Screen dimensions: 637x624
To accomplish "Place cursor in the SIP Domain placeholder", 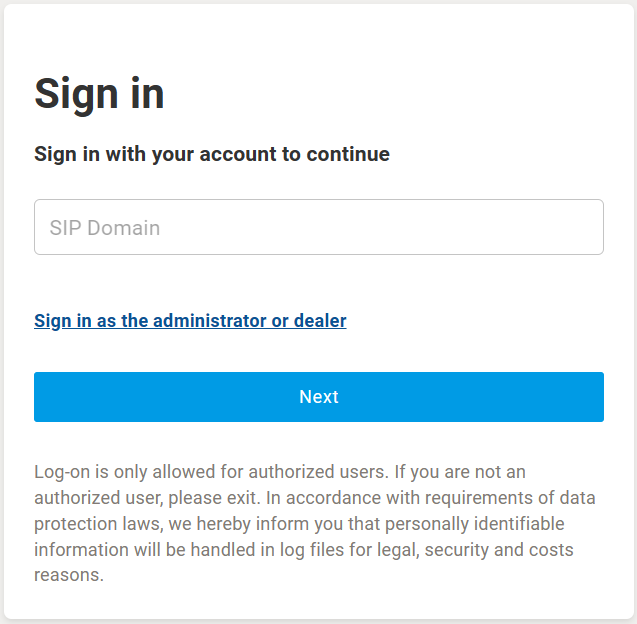I will [105, 228].
